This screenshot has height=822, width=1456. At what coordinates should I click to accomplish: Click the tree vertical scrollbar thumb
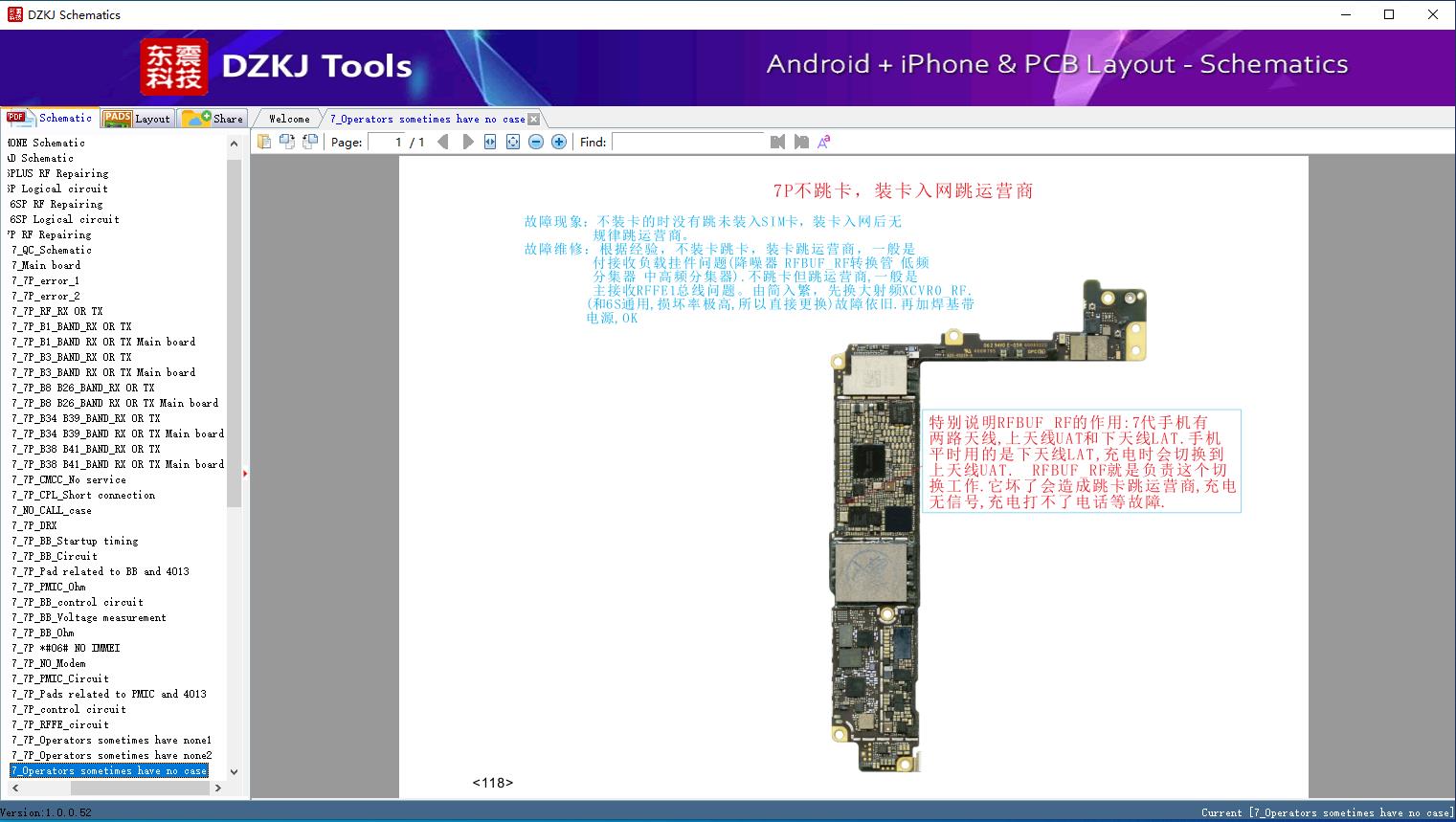point(234,332)
